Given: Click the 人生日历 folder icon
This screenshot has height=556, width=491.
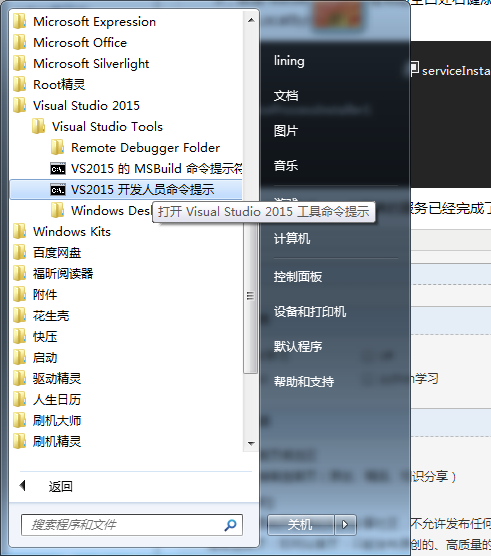Looking at the screenshot, I should [19, 400].
